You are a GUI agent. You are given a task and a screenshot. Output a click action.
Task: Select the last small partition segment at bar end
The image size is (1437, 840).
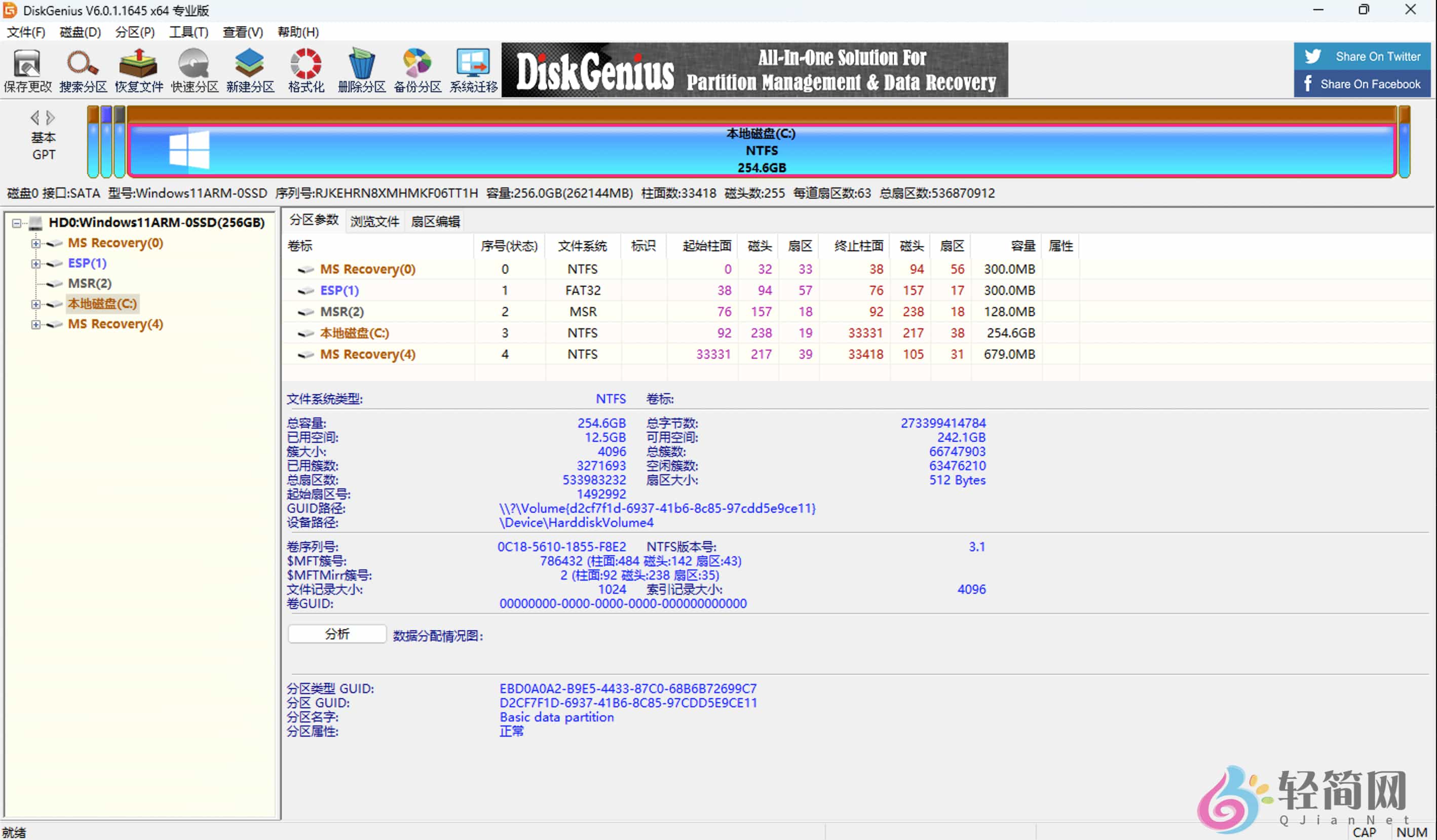coord(1404,141)
